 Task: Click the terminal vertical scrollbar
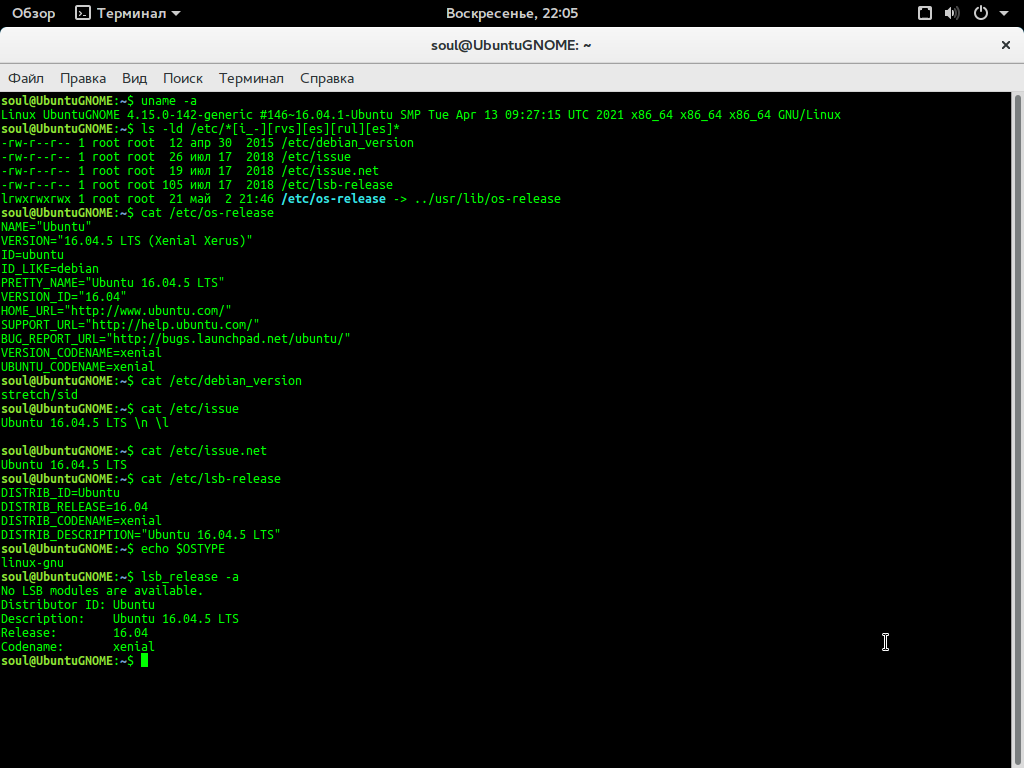click(x=1017, y=430)
